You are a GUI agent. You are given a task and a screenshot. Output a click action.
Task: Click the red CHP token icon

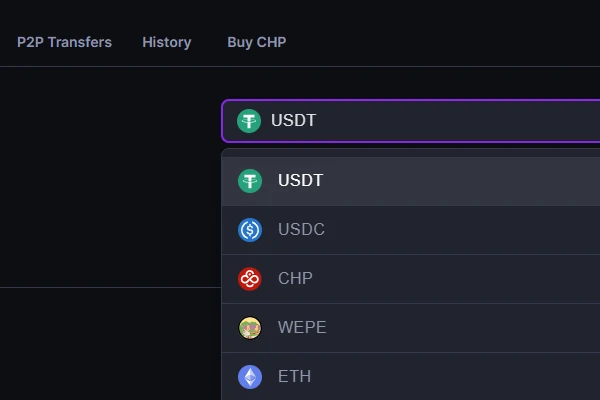(250, 279)
